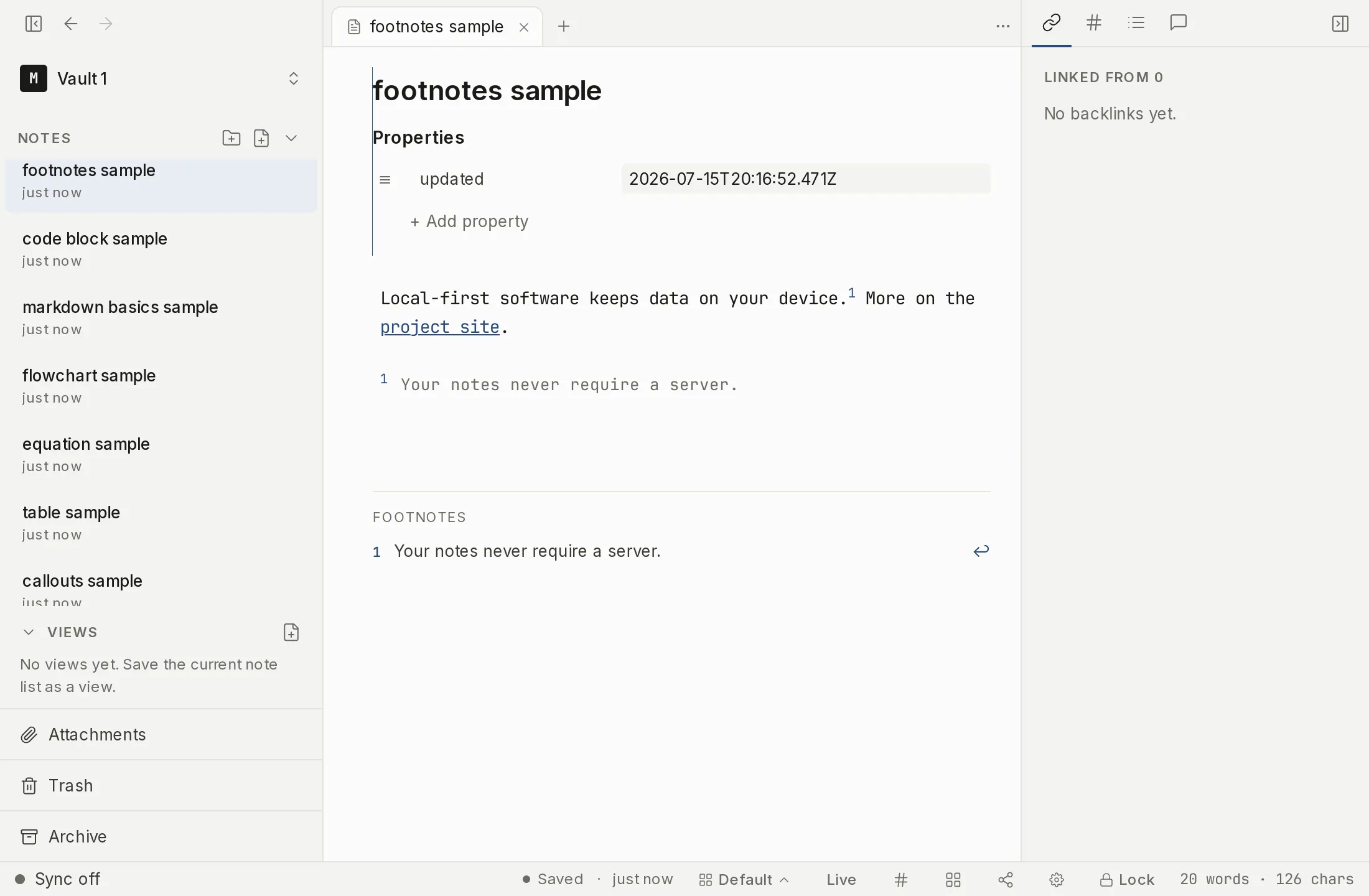1369x896 pixels.
Task: Open the markdown basics sample note
Action: (161, 317)
